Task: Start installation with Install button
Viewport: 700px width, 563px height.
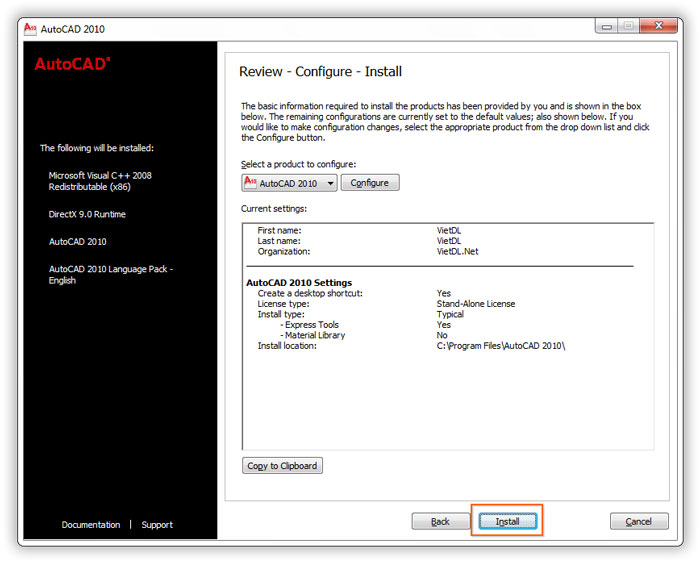Action: (508, 521)
